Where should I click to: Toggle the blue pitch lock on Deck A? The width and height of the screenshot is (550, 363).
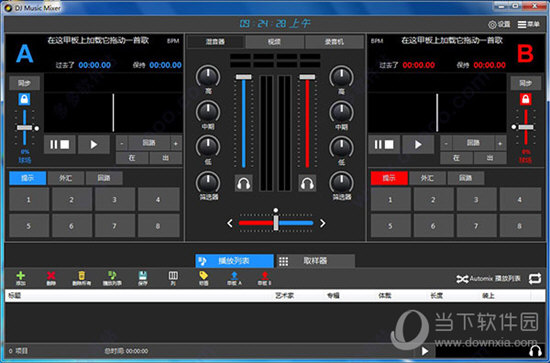pyautogui.click(x=24, y=99)
